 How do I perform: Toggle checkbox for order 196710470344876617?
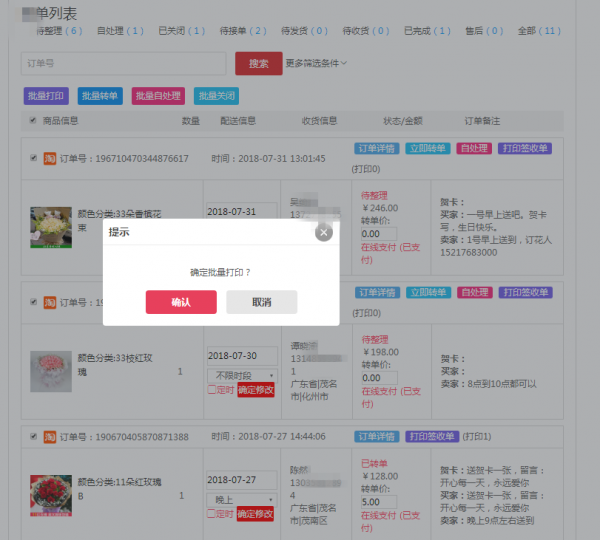point(34,158)
